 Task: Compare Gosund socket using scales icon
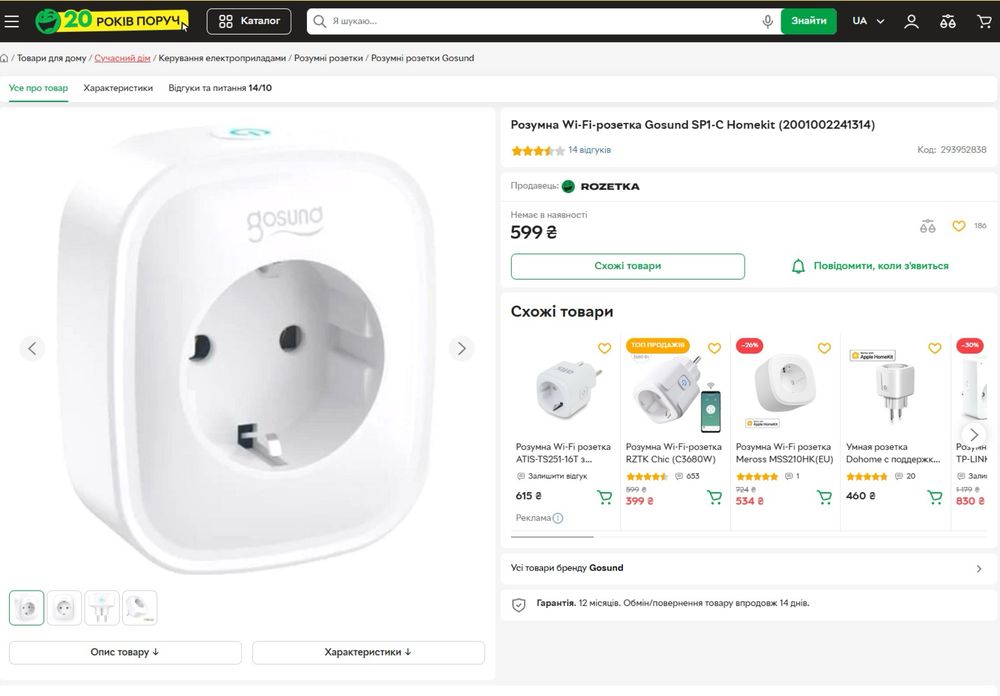coord(928,226)
